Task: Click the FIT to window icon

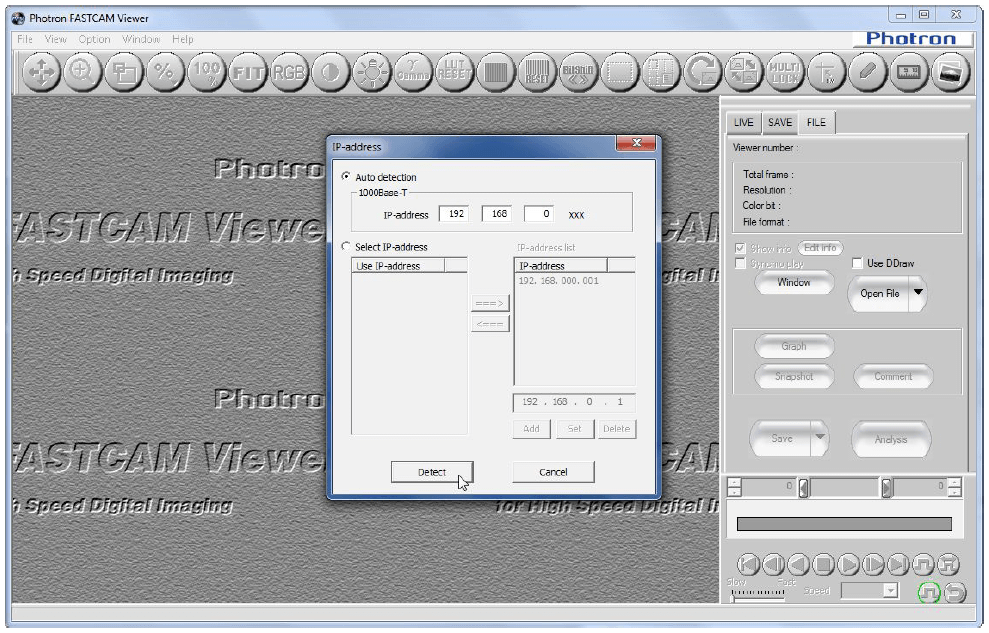Action: (x=247, y=73)
